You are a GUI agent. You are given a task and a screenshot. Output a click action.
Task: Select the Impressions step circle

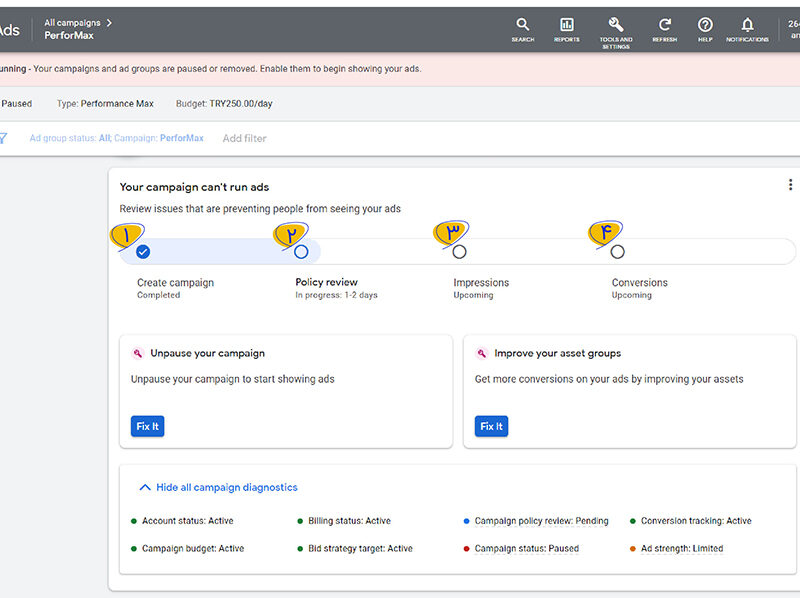pos(459,252)
